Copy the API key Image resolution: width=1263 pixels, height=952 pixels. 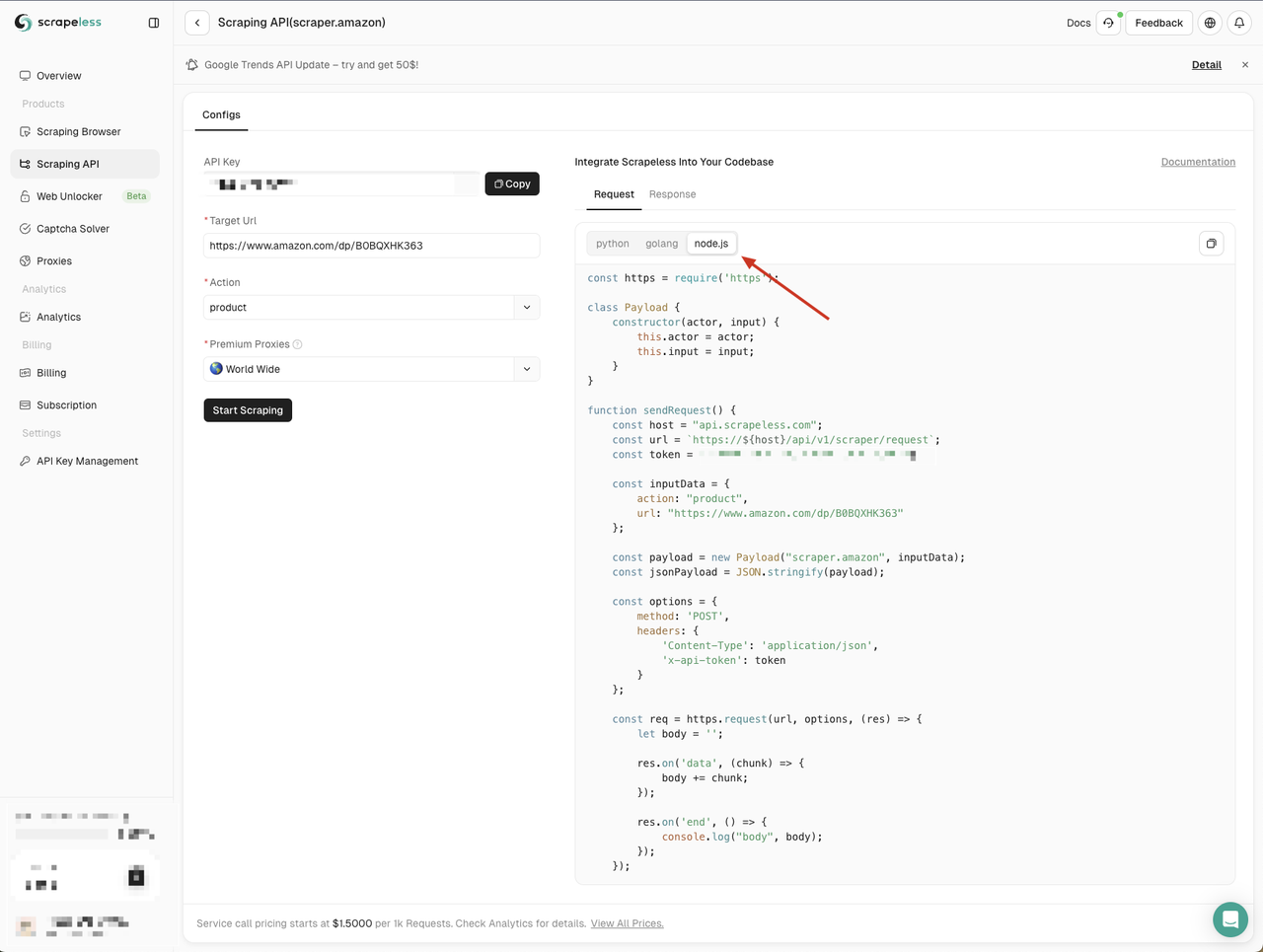point(512,183)
